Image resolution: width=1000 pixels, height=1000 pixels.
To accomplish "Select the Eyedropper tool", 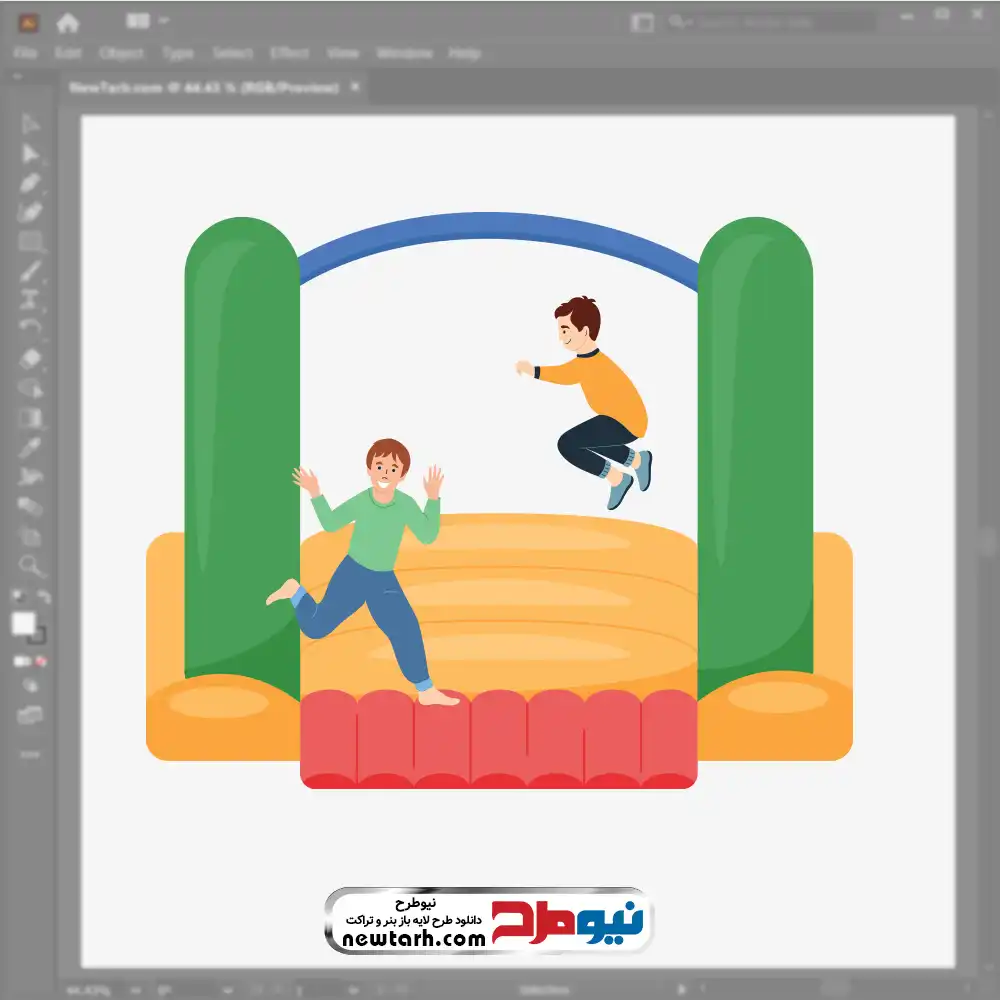I will [x=29, y=448].
